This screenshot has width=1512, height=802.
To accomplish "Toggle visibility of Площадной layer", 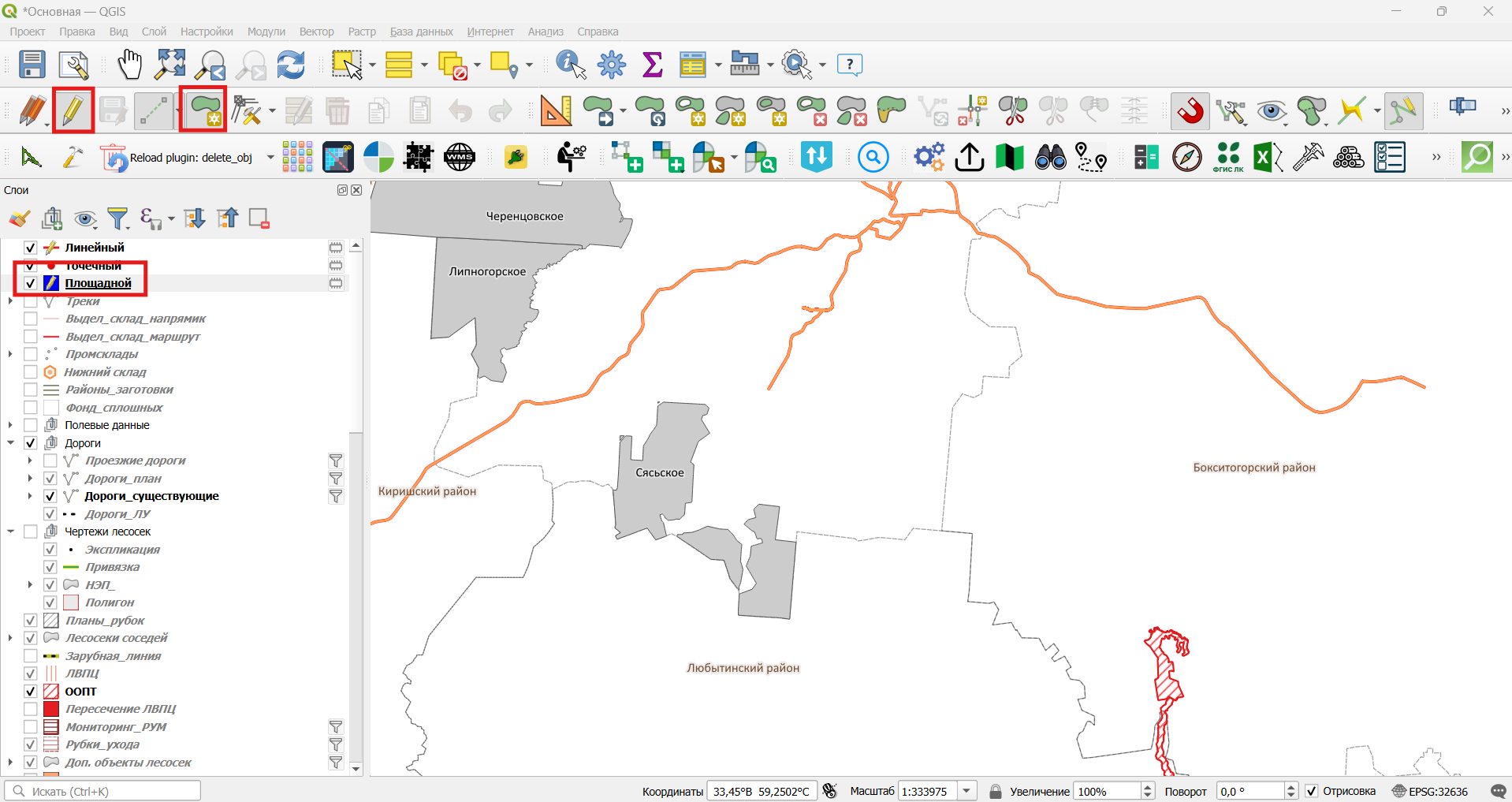I will [x=31, y=283].
